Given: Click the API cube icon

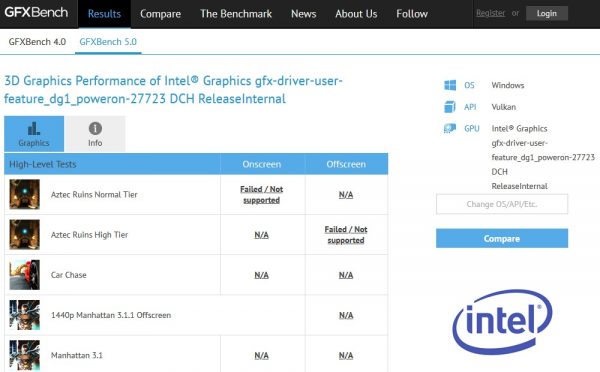Looking at the screenshot, I should tap(450, 107).
